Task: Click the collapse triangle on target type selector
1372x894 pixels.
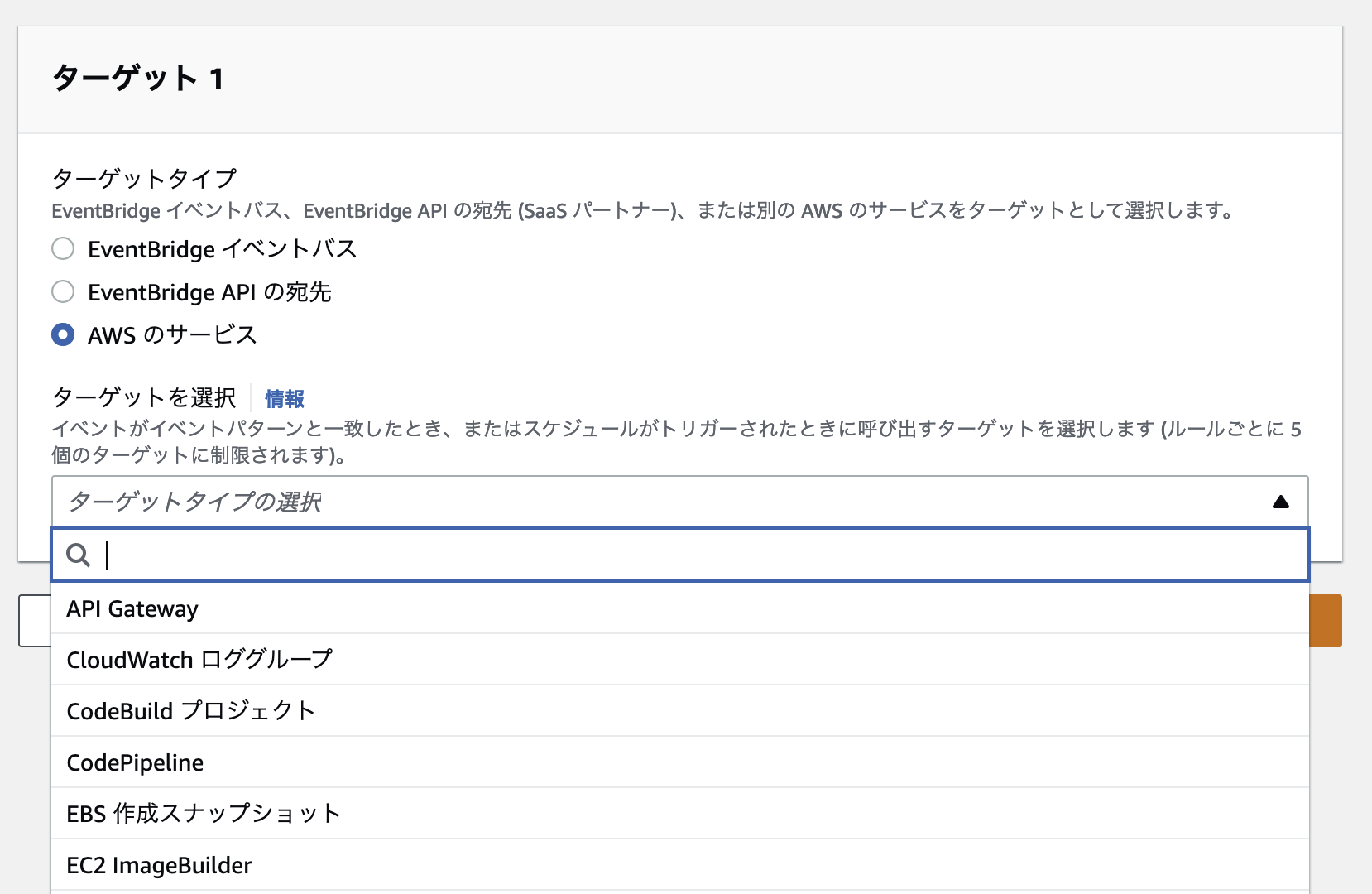Action: [1280, 501]
